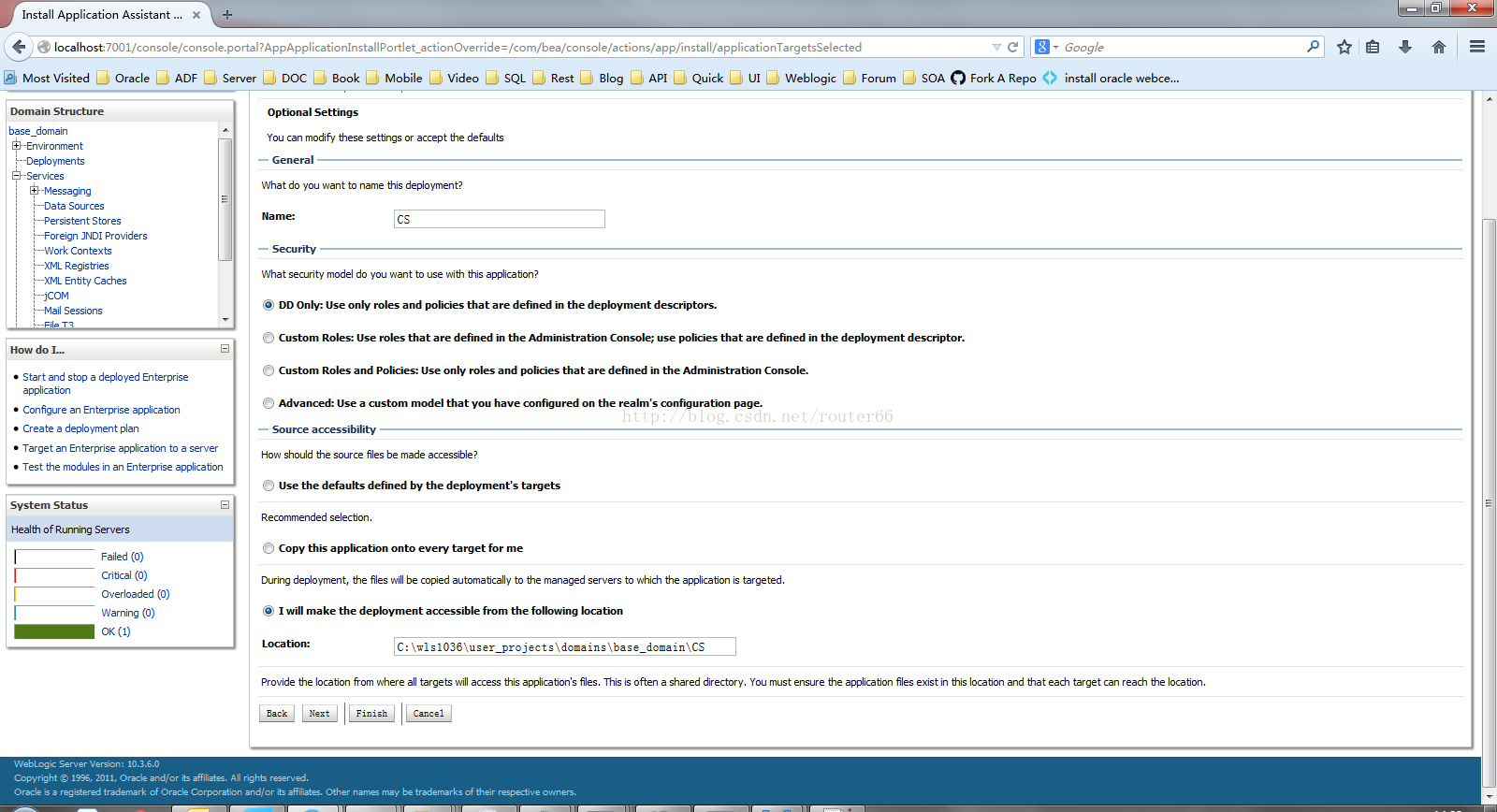Select Custom Roles and Policies option
1497x812 pixels.
tap(269, 370)
